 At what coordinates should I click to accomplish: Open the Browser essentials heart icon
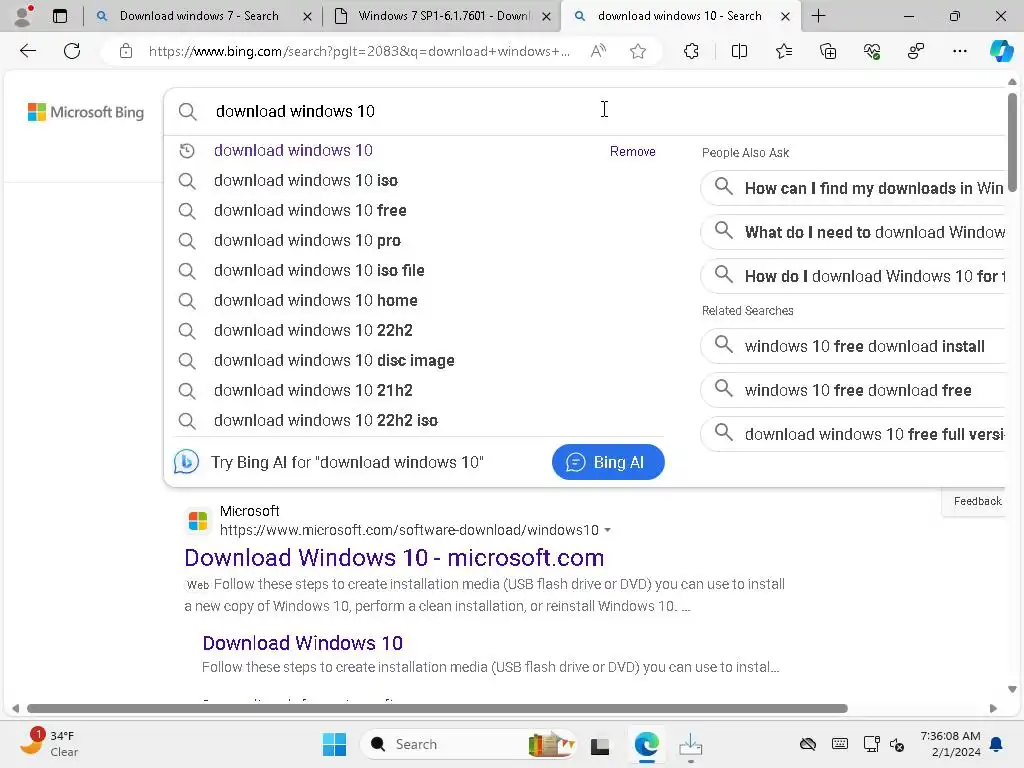(x=872, y=51)
